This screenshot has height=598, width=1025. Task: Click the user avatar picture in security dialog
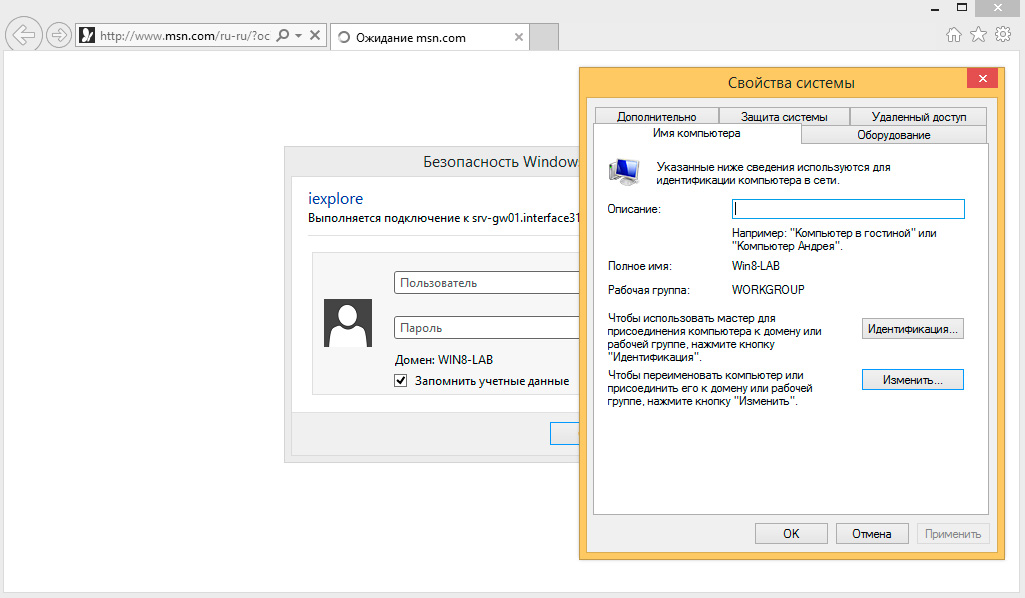(x=348, y=323)
